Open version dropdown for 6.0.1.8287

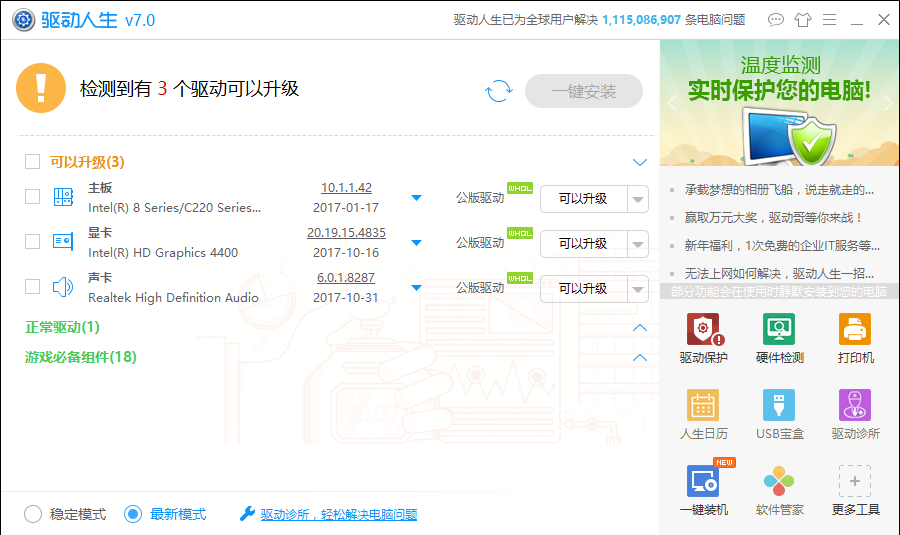(417, 288)
